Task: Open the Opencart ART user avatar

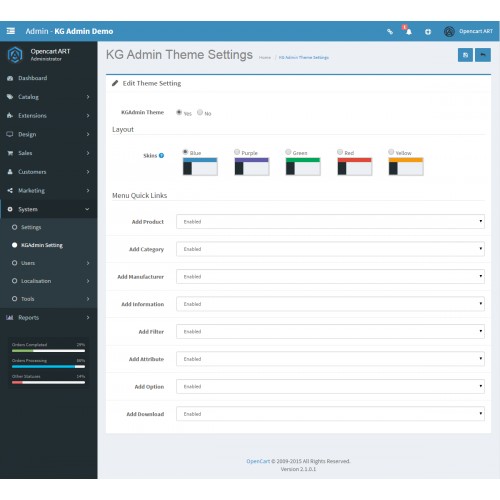Action: [x=449, y=32]
